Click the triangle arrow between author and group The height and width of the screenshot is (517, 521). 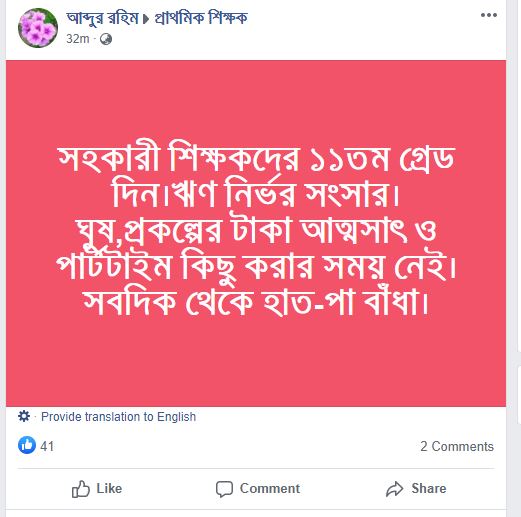point(146,19)
